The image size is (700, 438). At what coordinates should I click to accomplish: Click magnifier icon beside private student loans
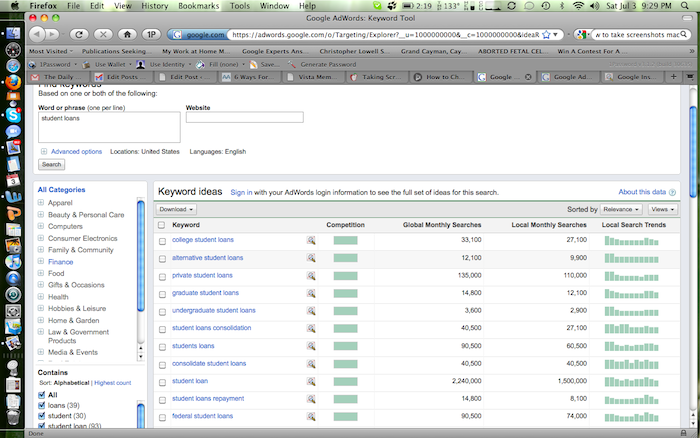pos(311,275)
